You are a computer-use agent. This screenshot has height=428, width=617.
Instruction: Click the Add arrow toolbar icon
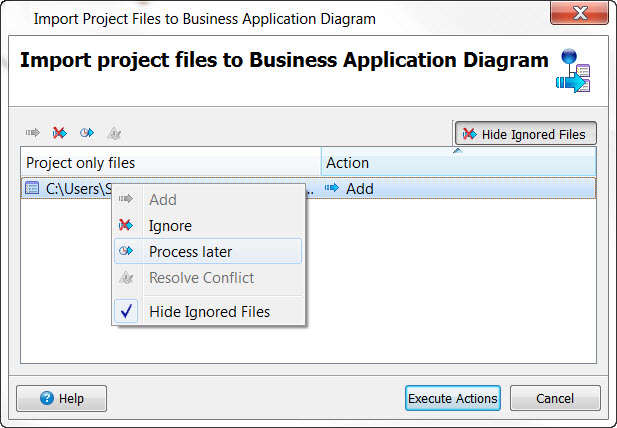coord(32,133)
